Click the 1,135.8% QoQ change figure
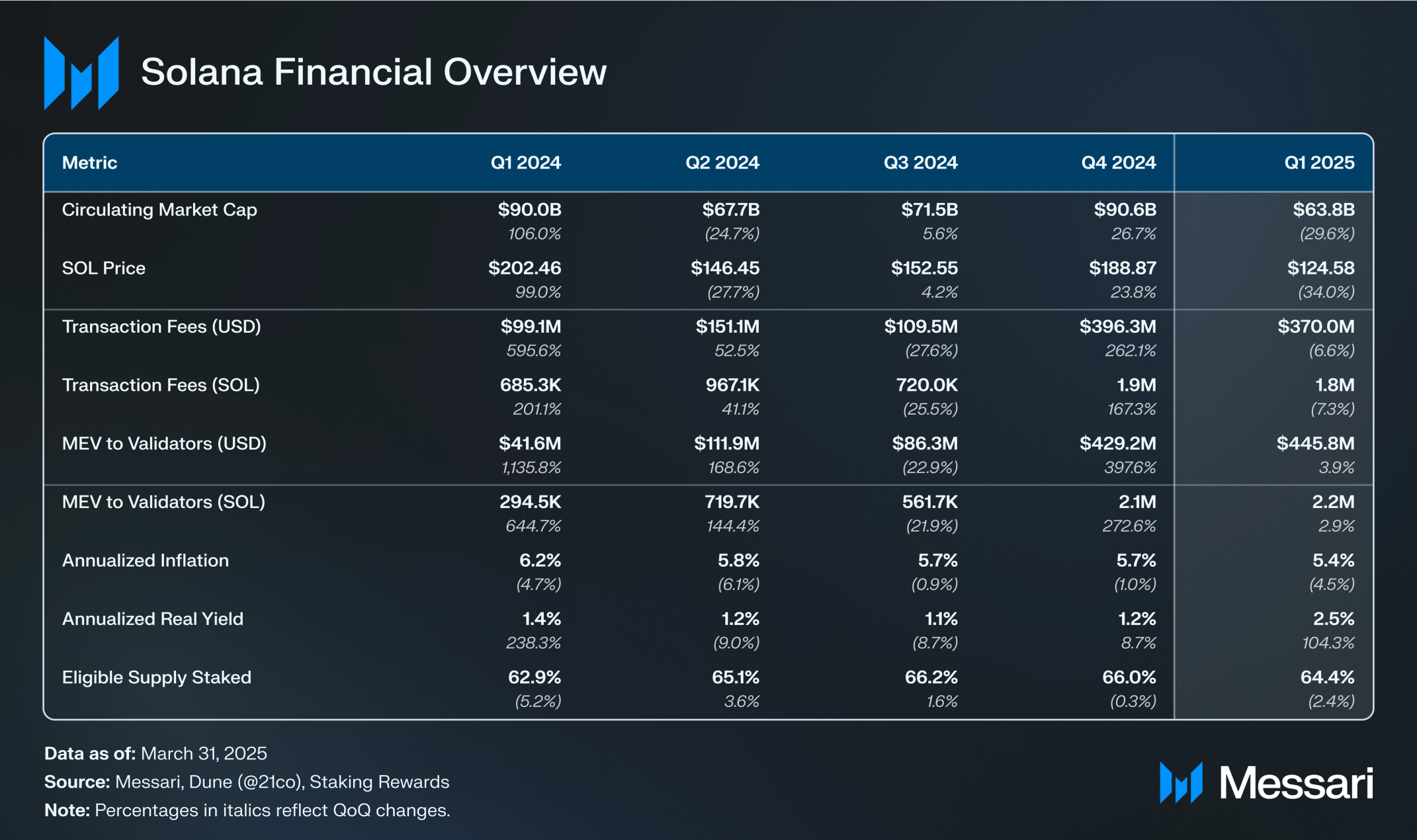 pyautogui.click(x=531, y=468)
